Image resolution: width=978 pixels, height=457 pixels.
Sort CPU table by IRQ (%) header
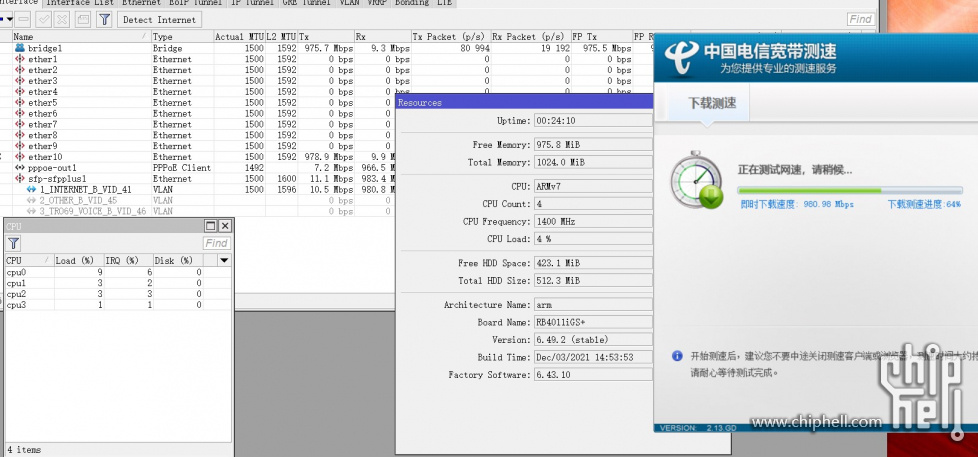(x=128, y=260)
